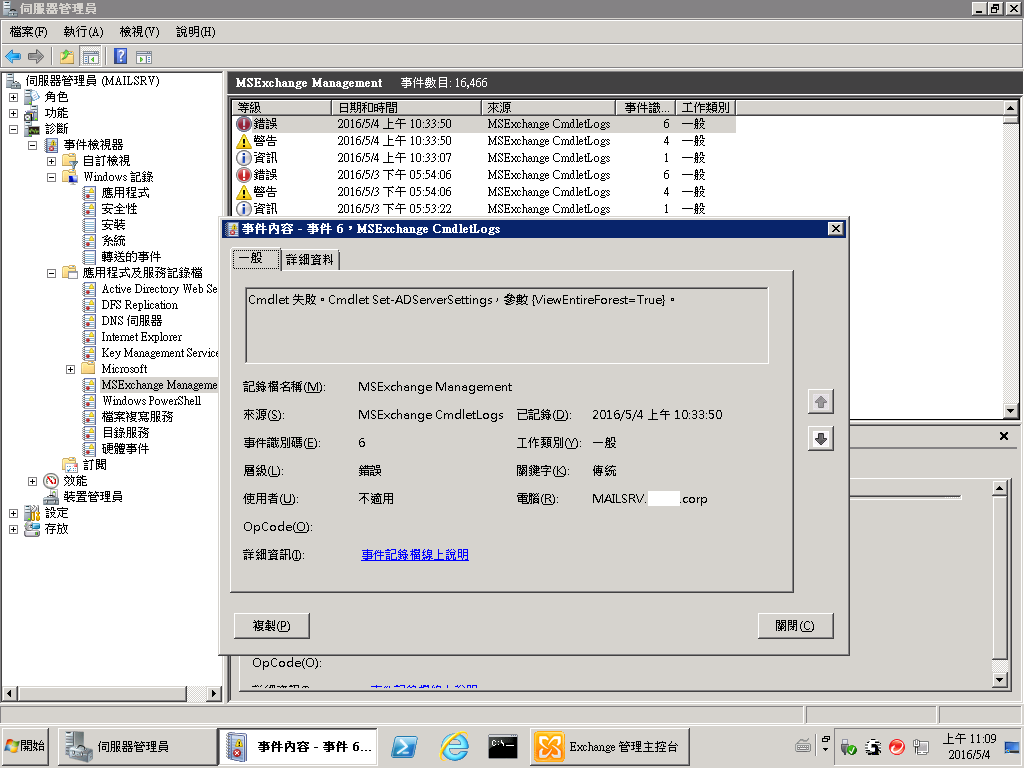Sort by 來源 column header
This screenshot has width=1024, height=768.
548,107
